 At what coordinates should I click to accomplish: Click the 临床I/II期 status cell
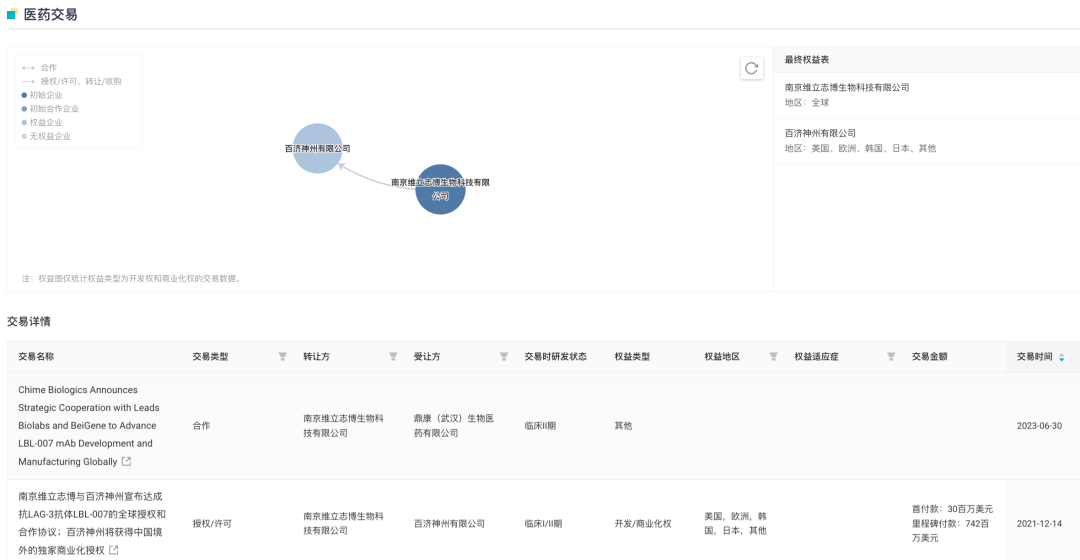(x=543, y=523)
